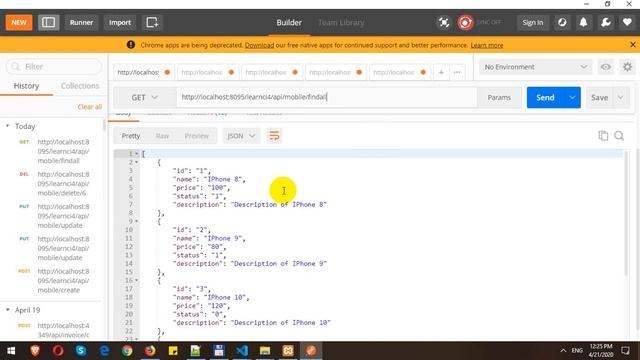Open the Windows notification center icon
This screenshot has height=360, width=640.
pyautogui.click(x=625, y=351)
